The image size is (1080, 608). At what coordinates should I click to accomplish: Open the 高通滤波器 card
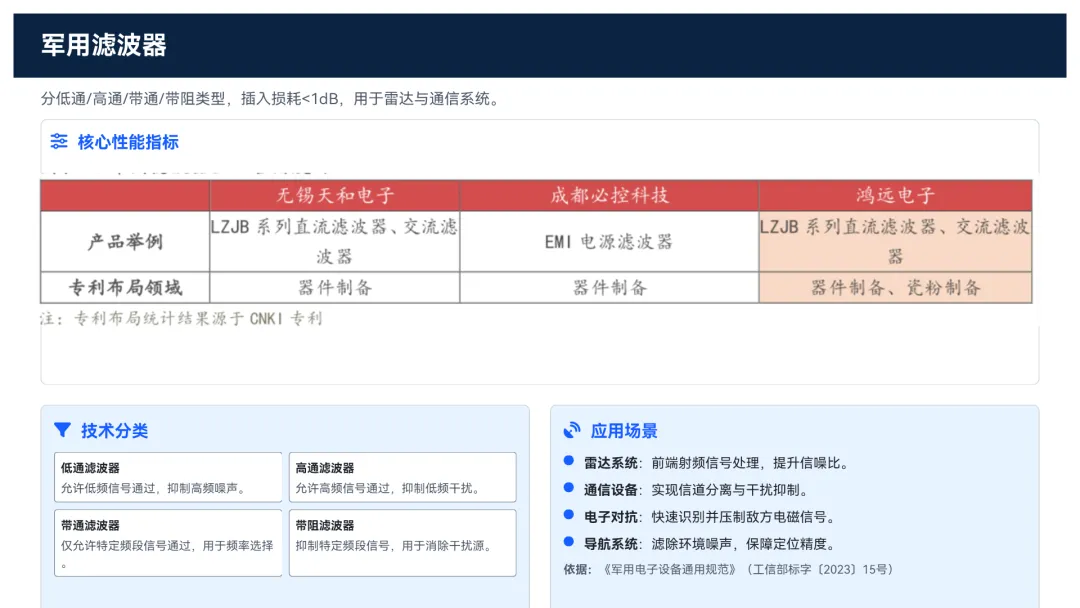pos(402,477)
